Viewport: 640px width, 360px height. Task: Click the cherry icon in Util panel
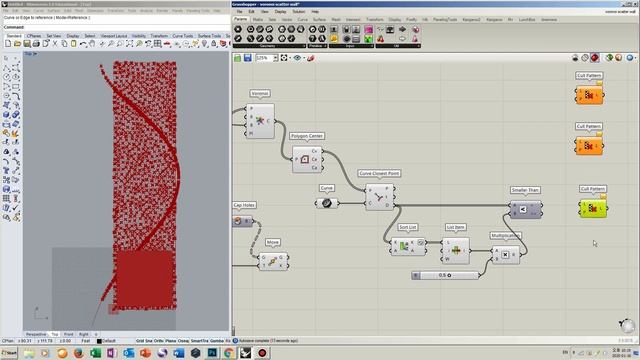point(380,39)
